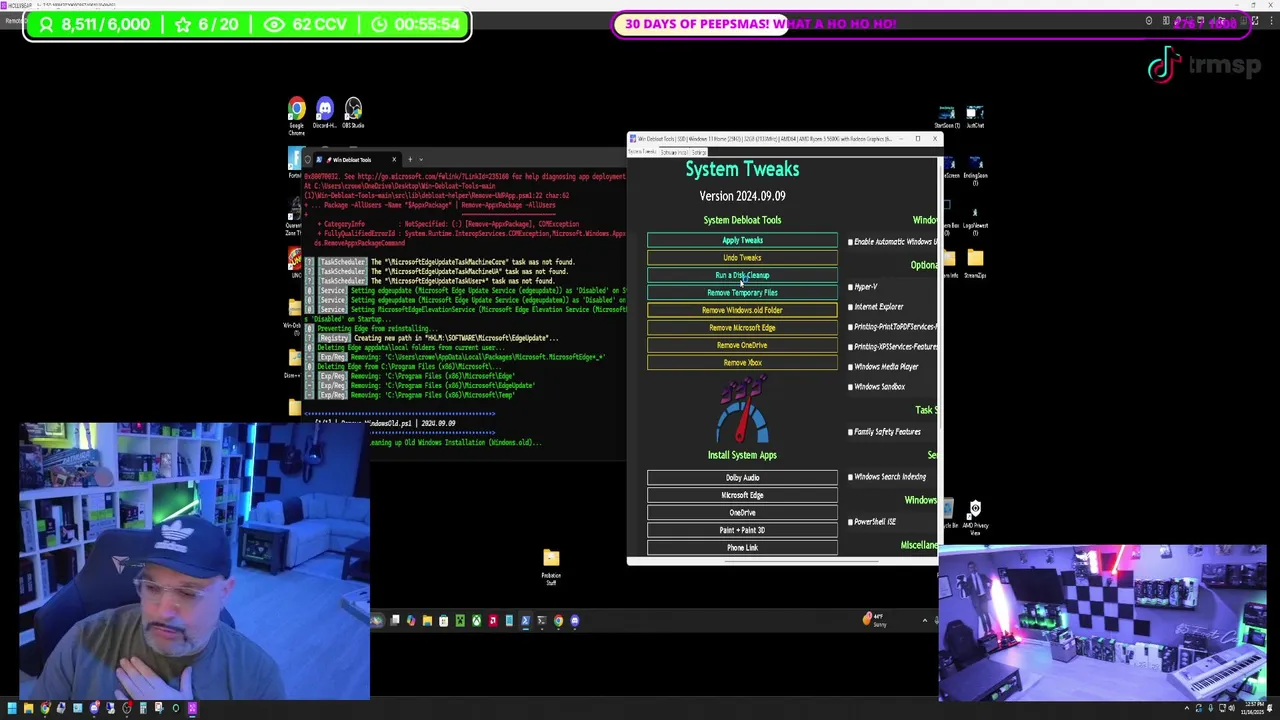The height and width of the screenshot is (720, 1280).
Task: Switch to the Software Install tab
Action: click(674, 152)
